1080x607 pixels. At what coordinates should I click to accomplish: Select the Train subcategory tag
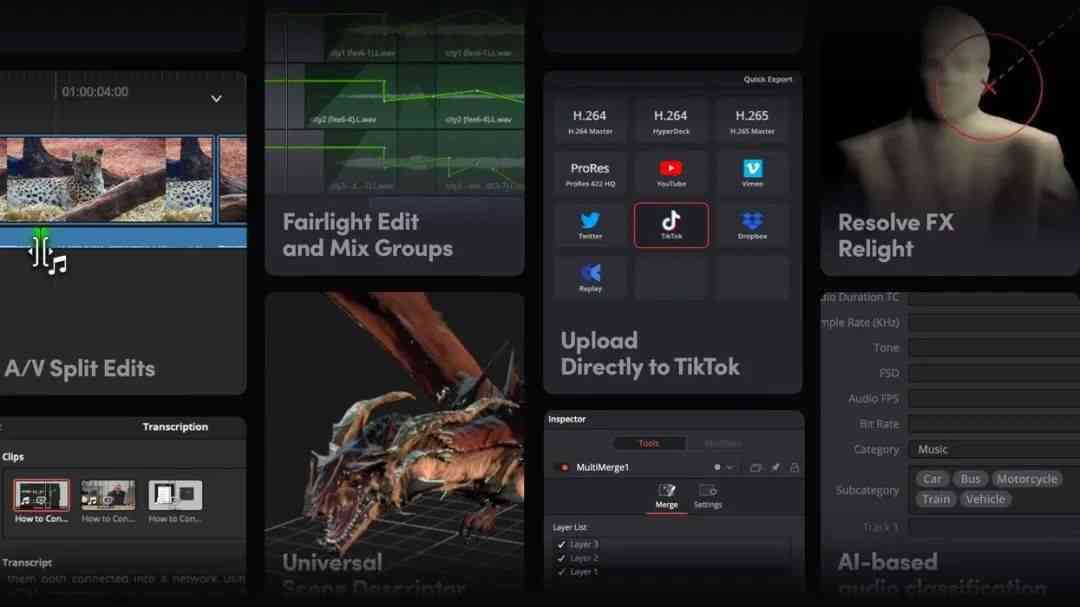pyautogui.click(x=935, y=499)
